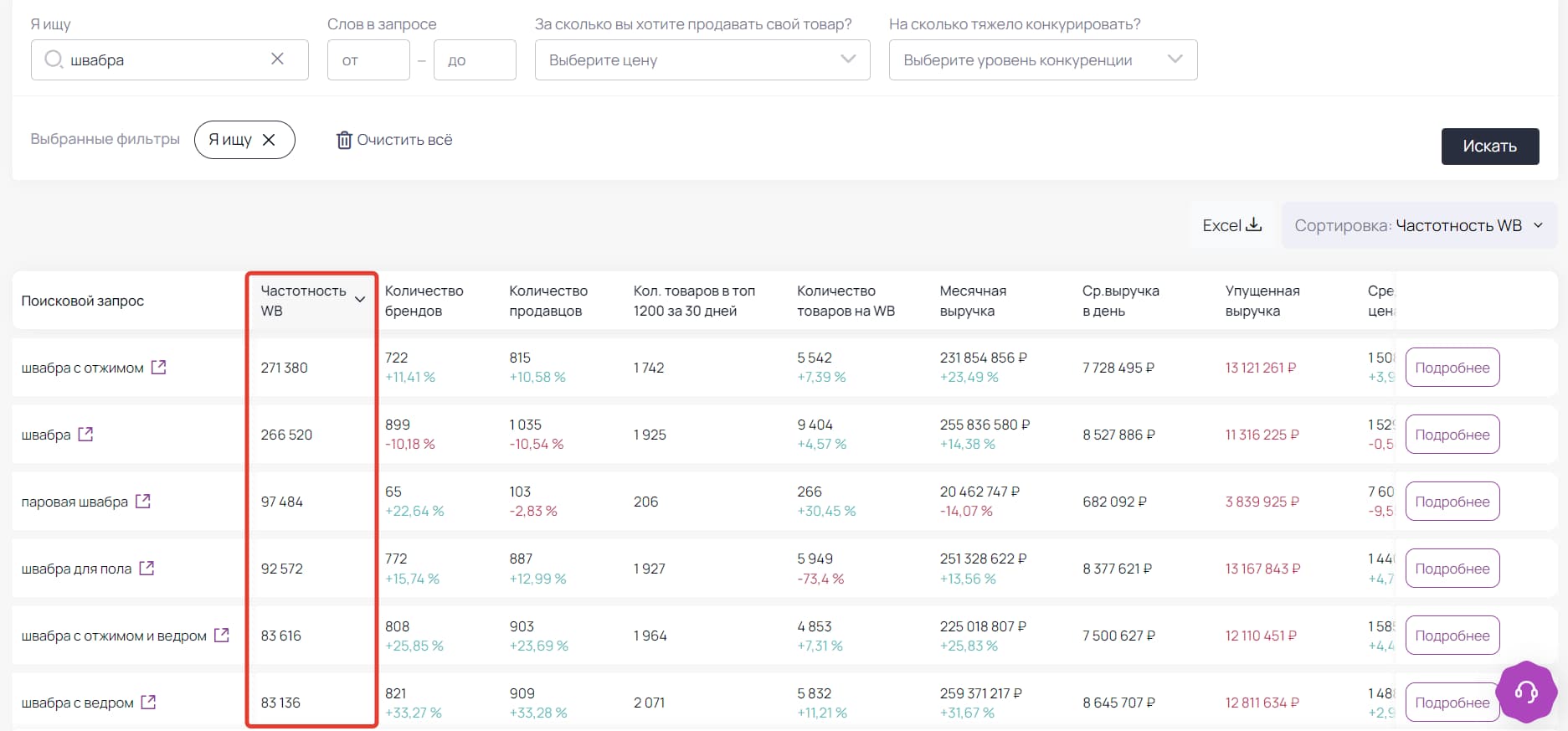The image size is (1568, 731).
Task: Click the magnifier icon in search field
Action: click(54, 59)
